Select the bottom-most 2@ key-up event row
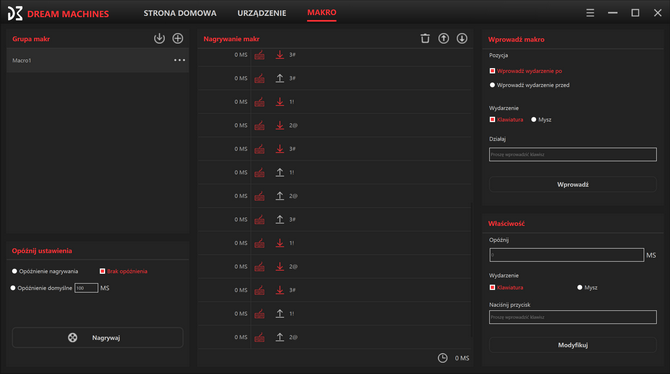 click(x=335, y=337)
